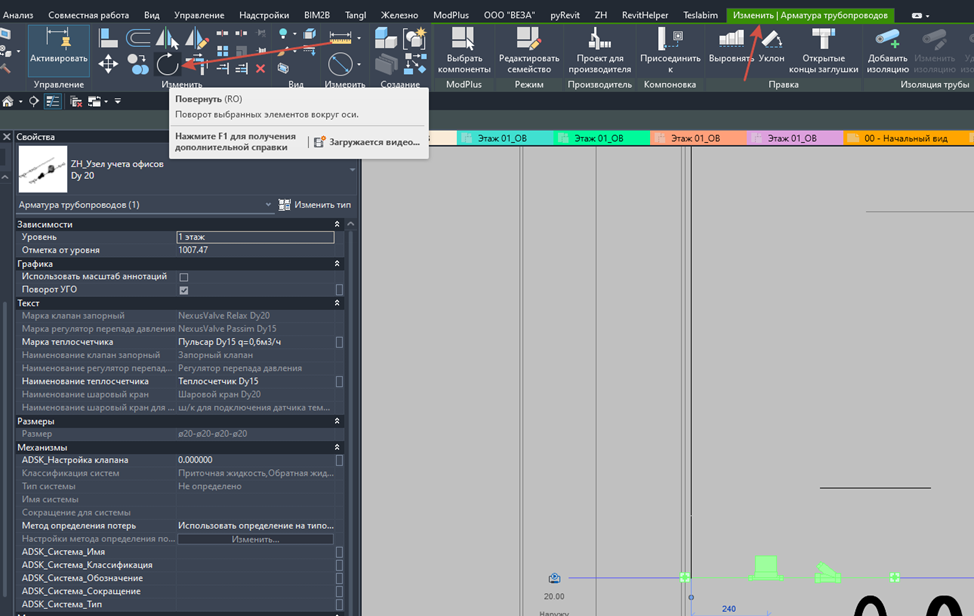Click associate button beside Наименование теплосчетчика
The image size is (974, 616).
[x=339, y=382]
